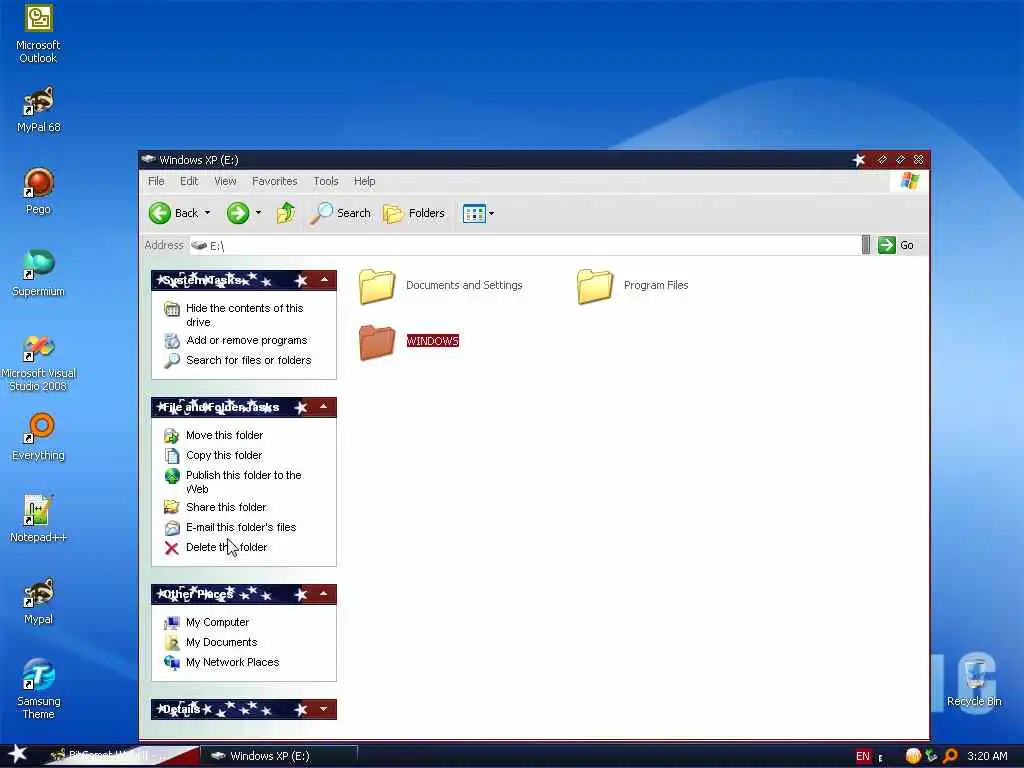Open the Everything search shortcut
This screenshot has height=768, width=1024.
point(38,437)
